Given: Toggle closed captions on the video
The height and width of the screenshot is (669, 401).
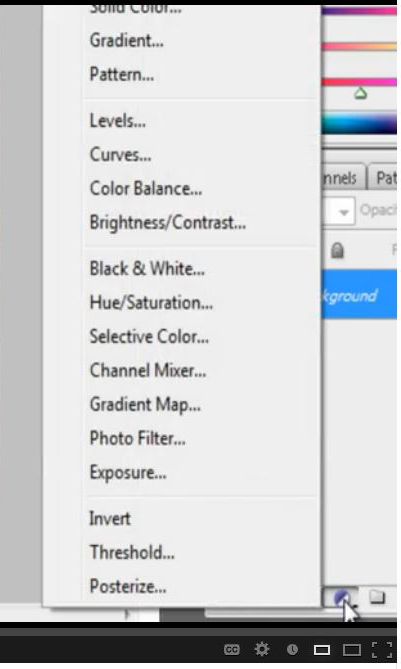Looking at the screenshot, I should (x=232, y=649).
